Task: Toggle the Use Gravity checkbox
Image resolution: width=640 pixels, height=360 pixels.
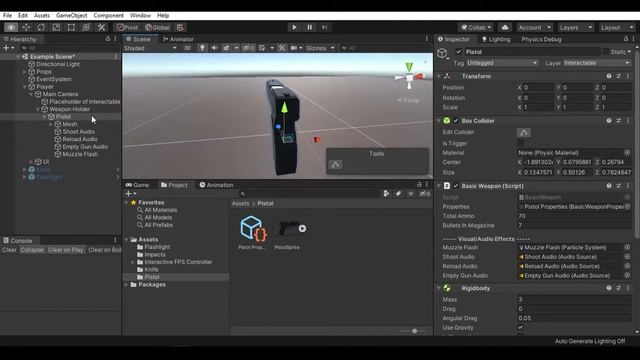Action: 520,327
